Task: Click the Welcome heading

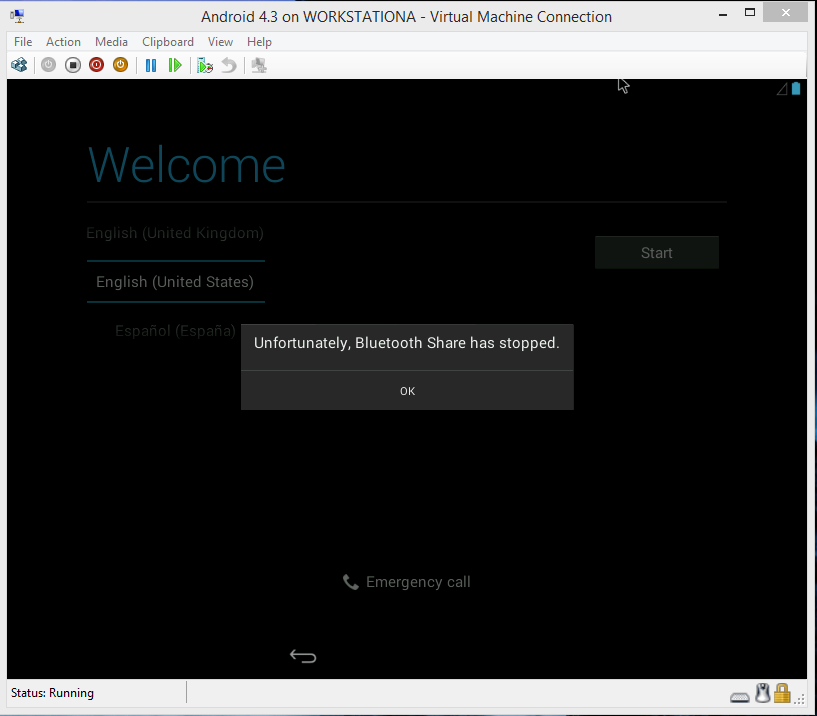Action: pyautogui.click(x=187, y=165)
